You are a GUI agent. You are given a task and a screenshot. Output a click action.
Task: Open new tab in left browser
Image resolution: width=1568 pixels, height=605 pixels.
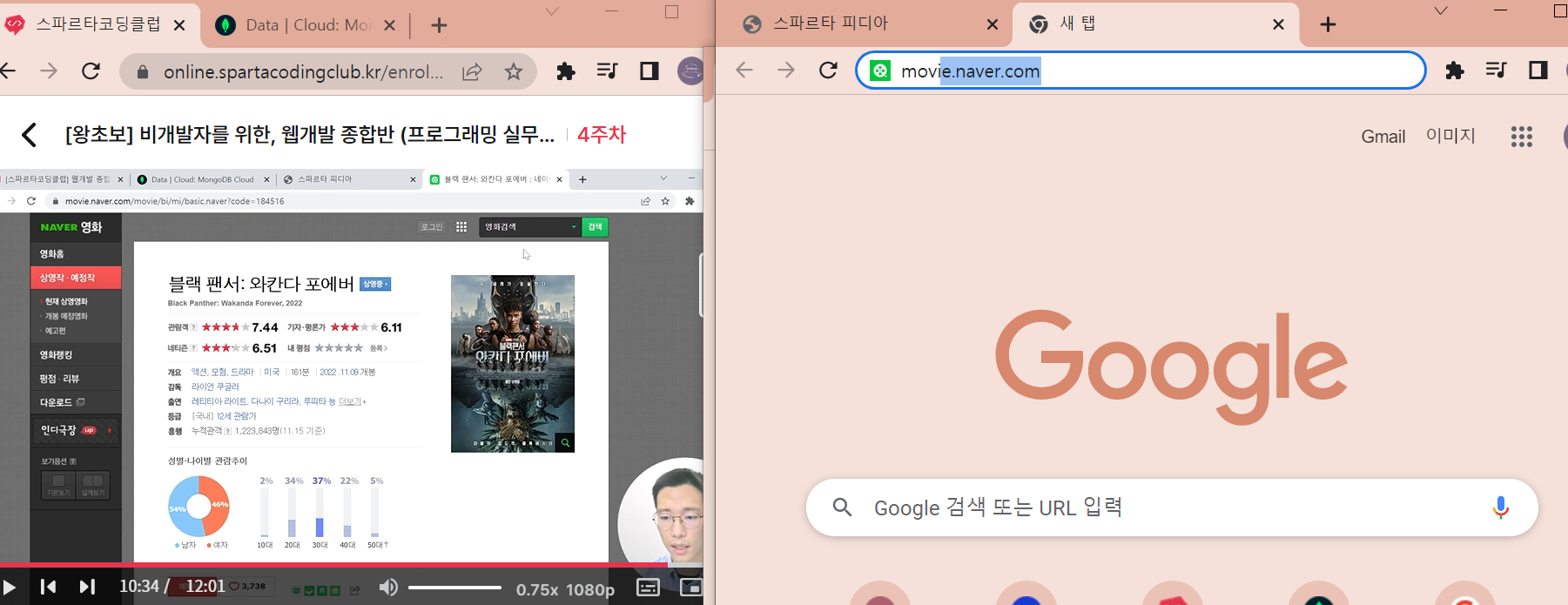439,25
